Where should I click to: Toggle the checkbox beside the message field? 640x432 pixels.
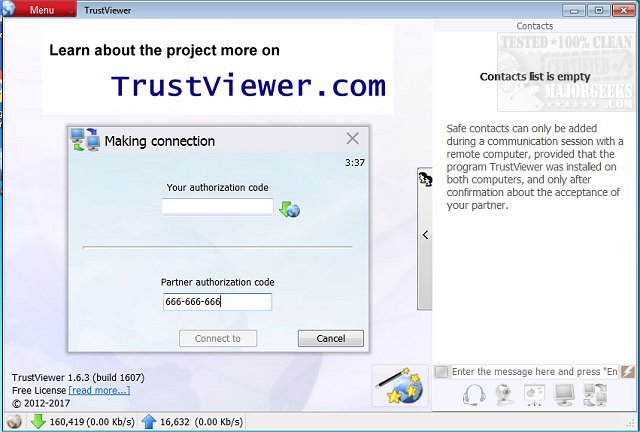coord(441,372)
